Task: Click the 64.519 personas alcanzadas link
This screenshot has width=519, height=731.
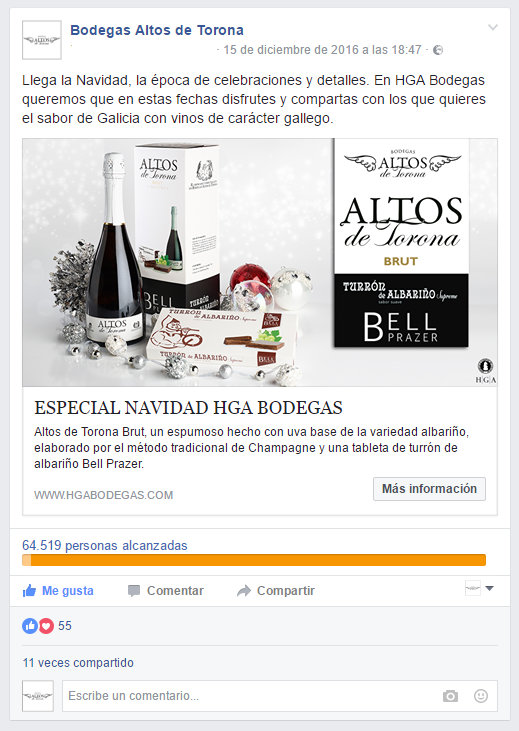Action: [105, 545]
